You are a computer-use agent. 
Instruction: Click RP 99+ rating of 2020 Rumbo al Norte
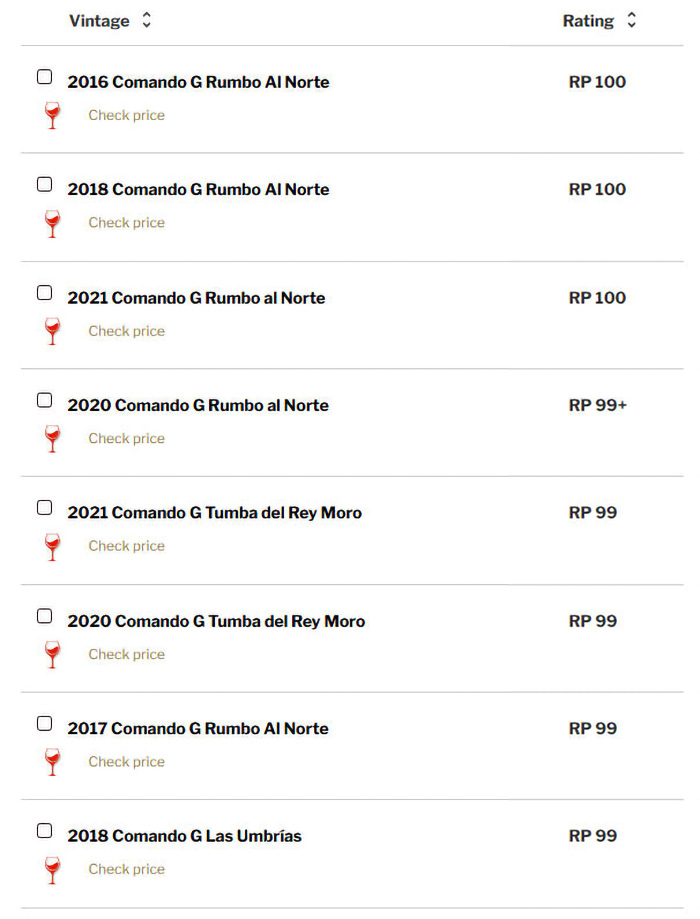(597, 406)
